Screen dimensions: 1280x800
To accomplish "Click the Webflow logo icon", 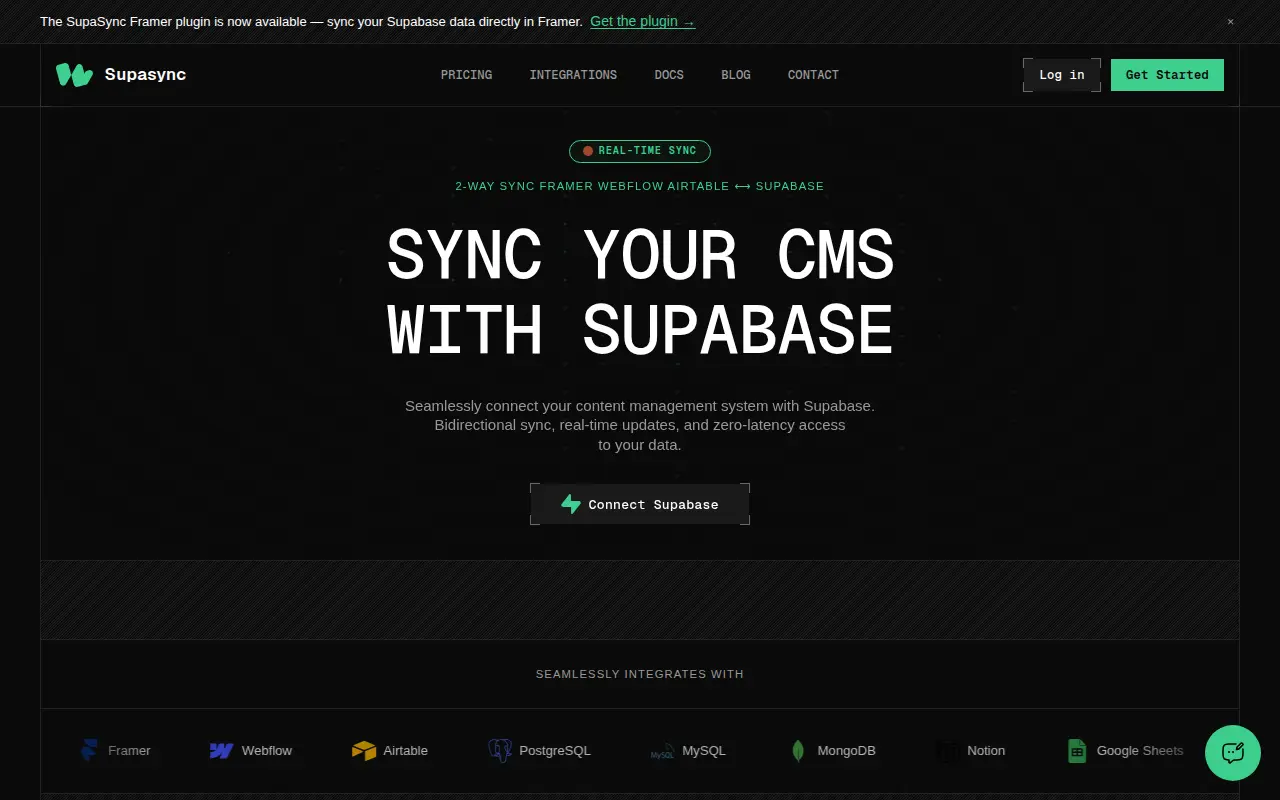I will (x=221, y=751).
